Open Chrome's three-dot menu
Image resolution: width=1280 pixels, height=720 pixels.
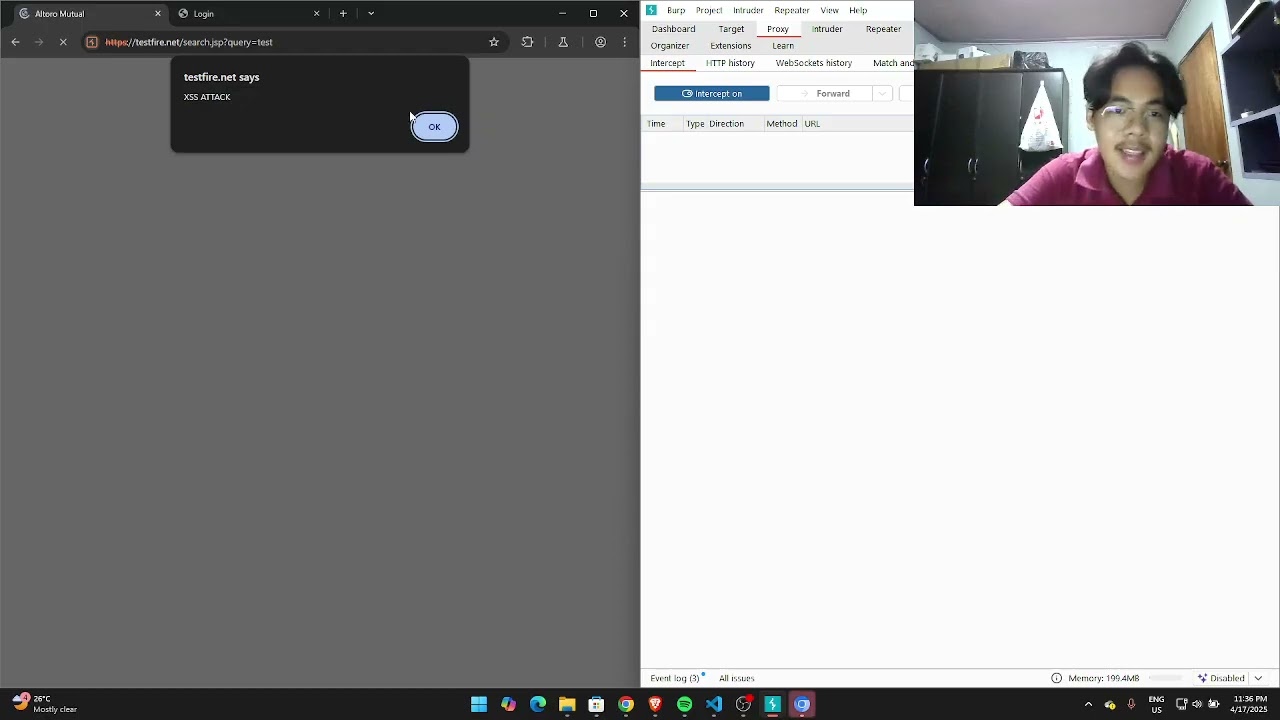click(625, 42)
